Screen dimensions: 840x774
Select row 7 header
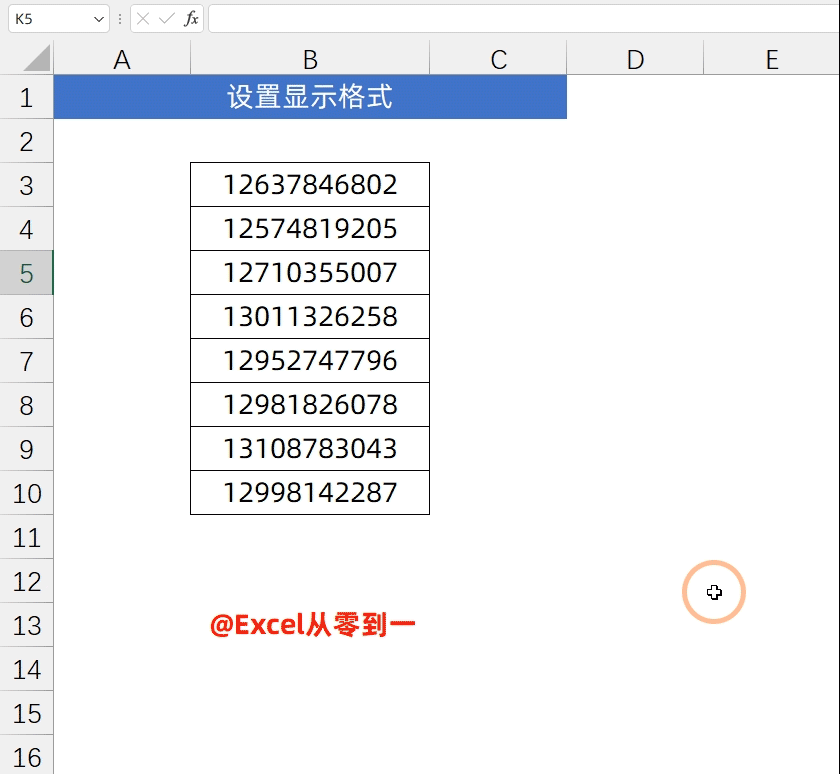point(26,360)
